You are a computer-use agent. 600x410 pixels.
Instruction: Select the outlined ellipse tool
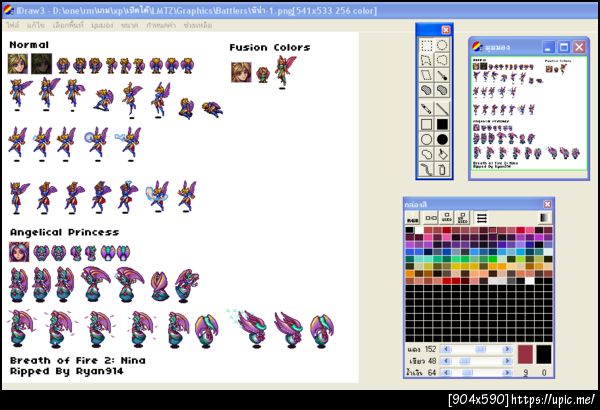pyautogui.click(x=427, y=139)
